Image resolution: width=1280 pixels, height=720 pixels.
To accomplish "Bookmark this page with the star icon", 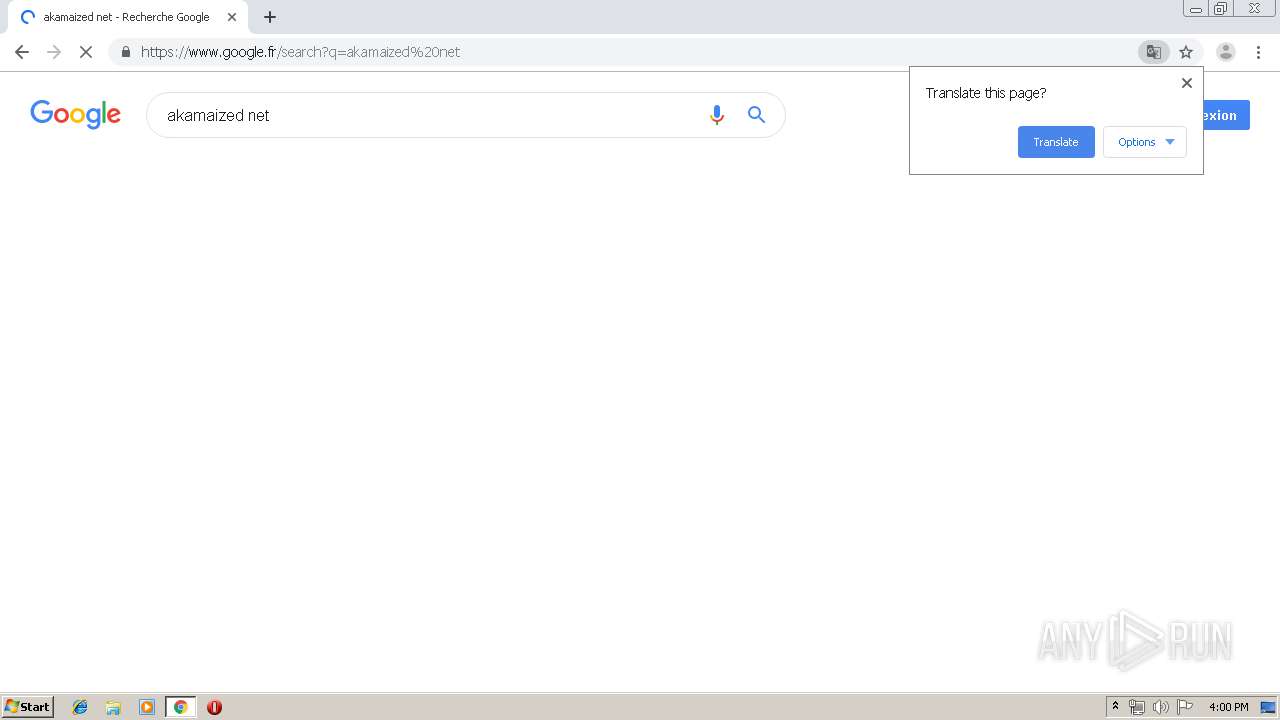I will 1186,52.
